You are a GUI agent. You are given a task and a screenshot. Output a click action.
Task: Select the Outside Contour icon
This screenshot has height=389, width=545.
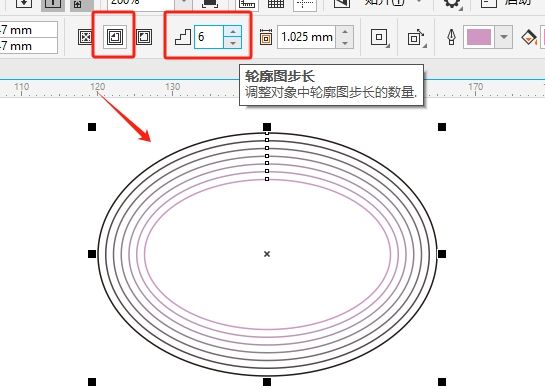coord(144,37)
